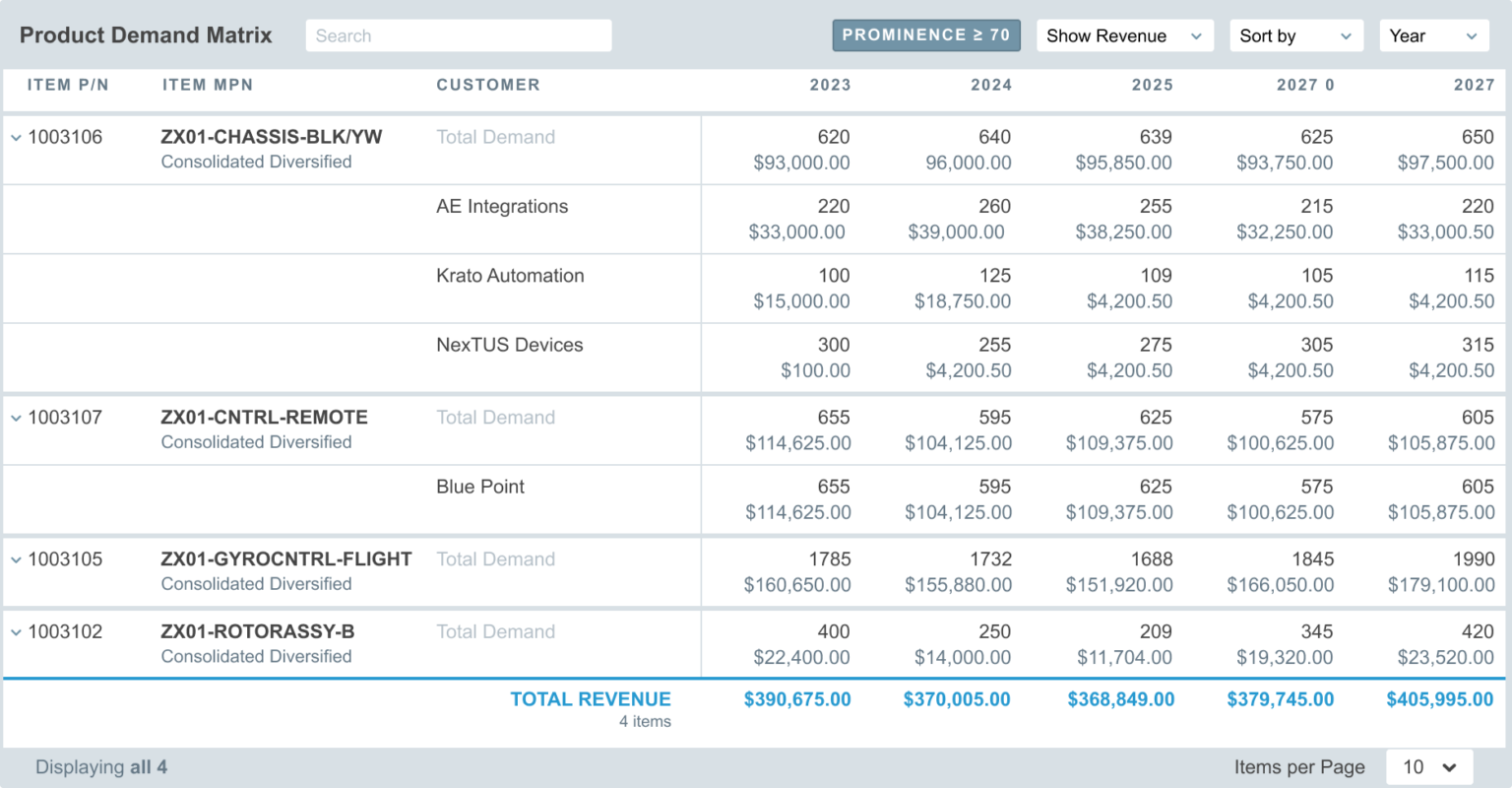The height and width of the screenshot is (788, 1512).
Task: Expand item 1003102 using its chevron
Action: tap(16, 632)
